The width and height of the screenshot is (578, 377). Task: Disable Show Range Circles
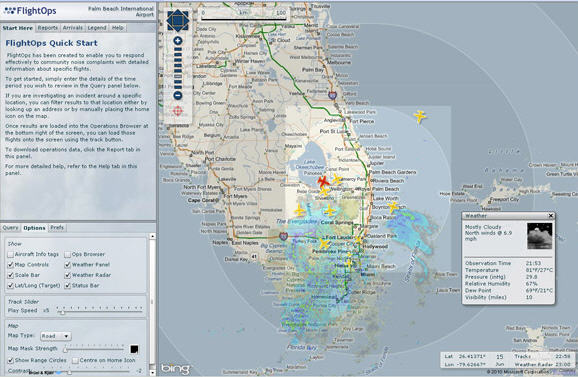coord(11,360)
